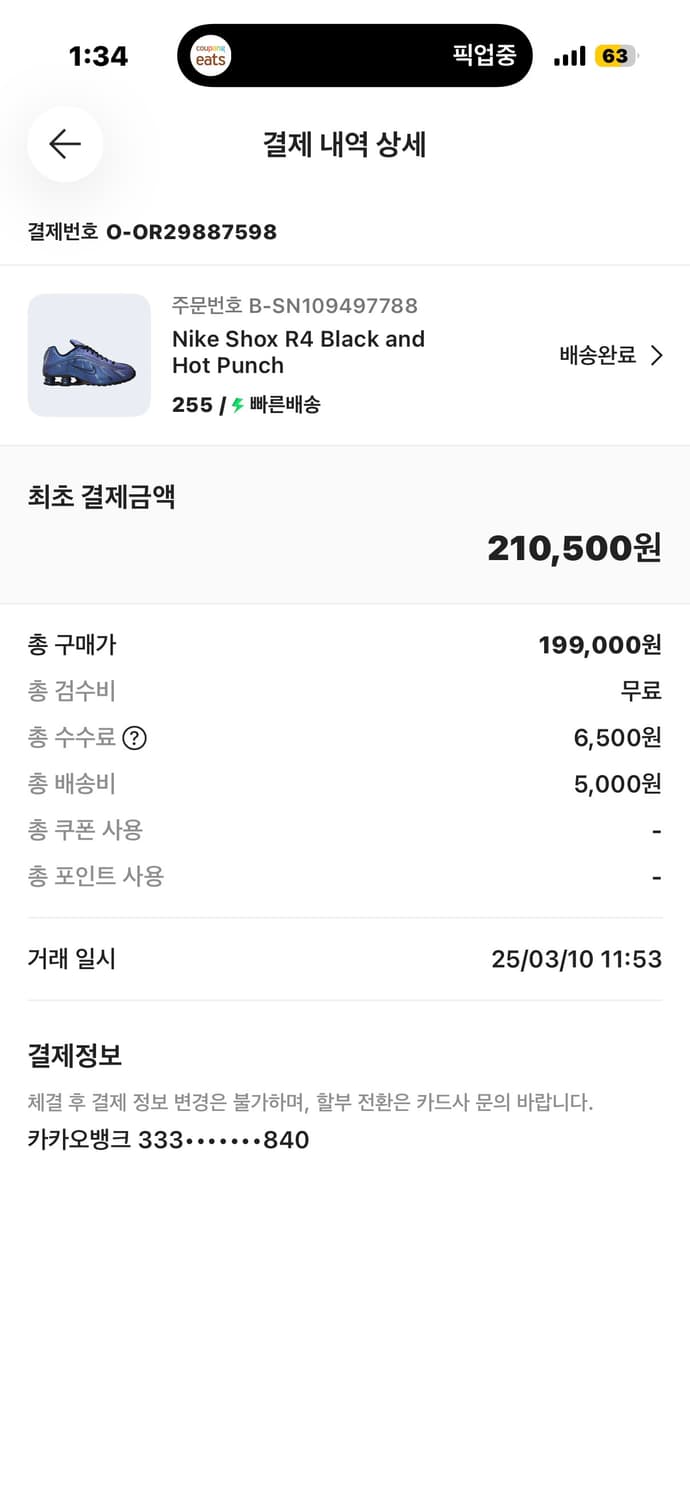Open order B-SN109497788 details
690x1500 pixels.
point(294,306)
